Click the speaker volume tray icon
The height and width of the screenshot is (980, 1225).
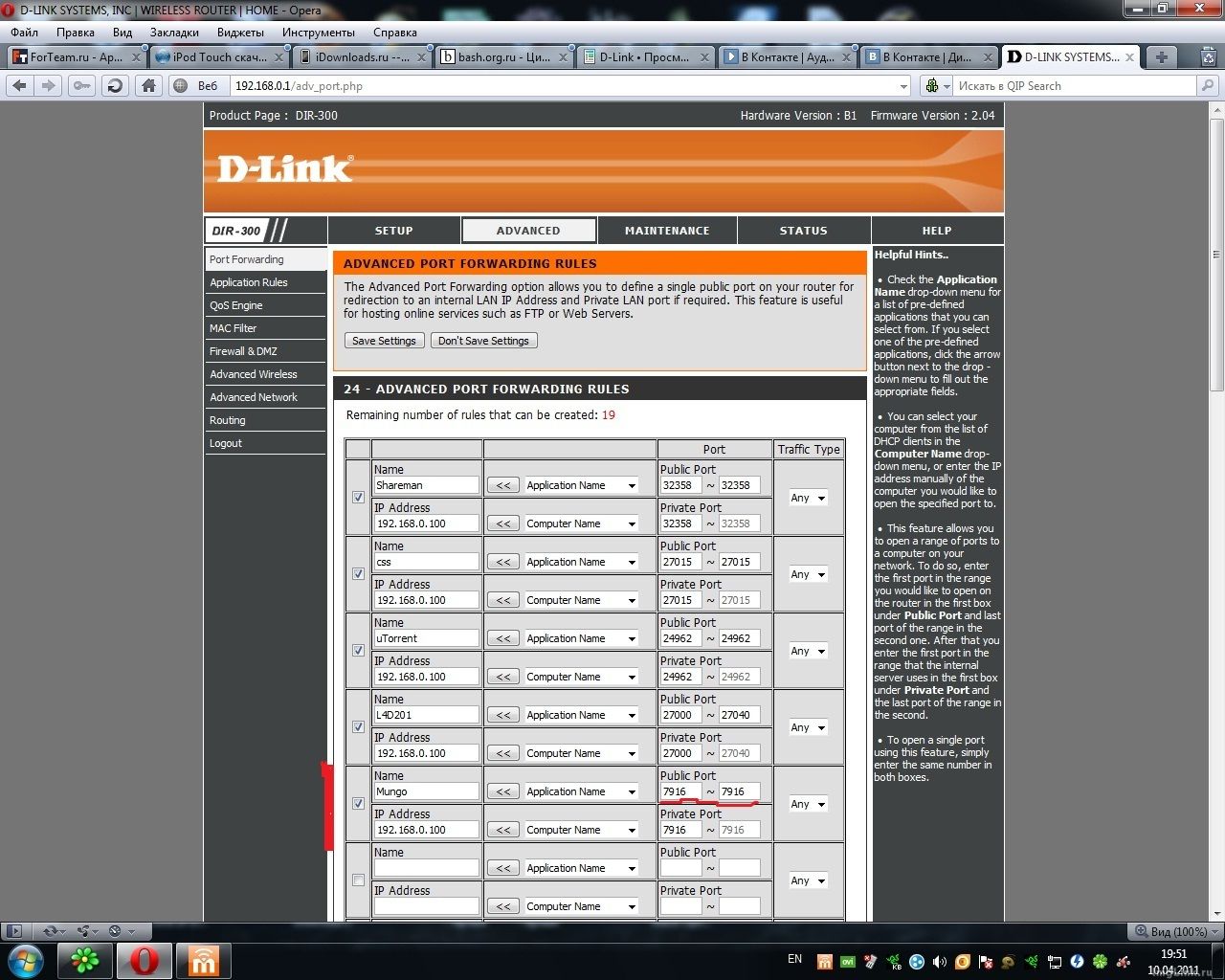click(x=940, y=961)
